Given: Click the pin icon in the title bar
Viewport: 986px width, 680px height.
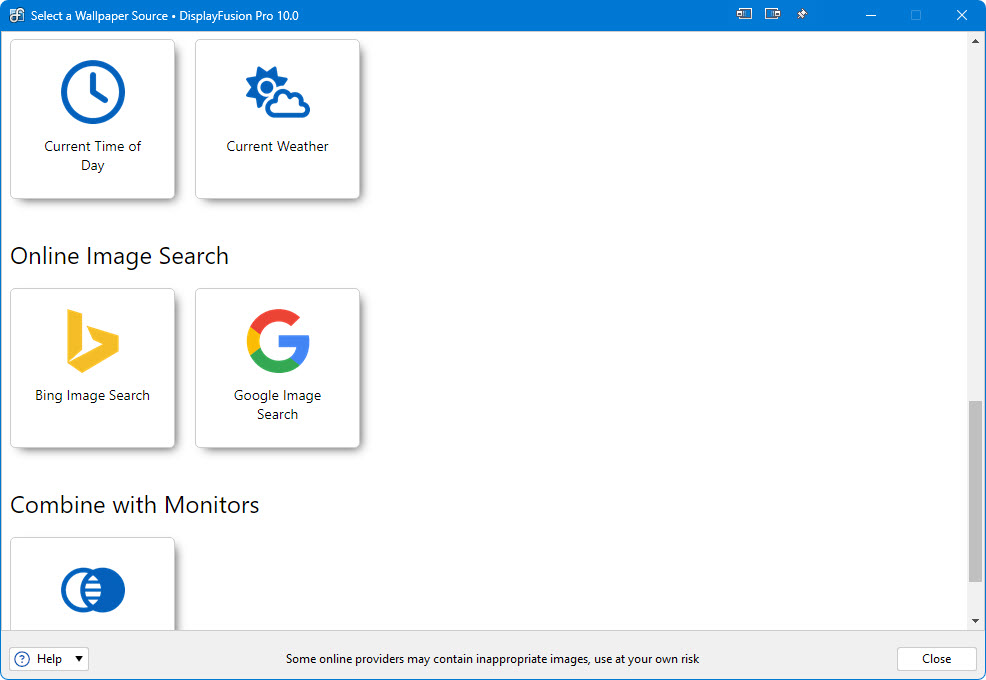Looking at the screenshot, I should coord(802,15).
